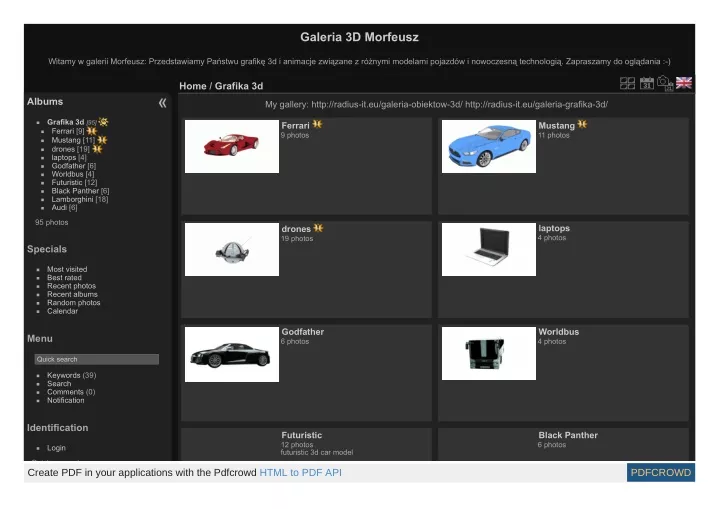The image size is (720, 509).
Task: Click new-item star beside Mustang album title
Action: [582, 124]
